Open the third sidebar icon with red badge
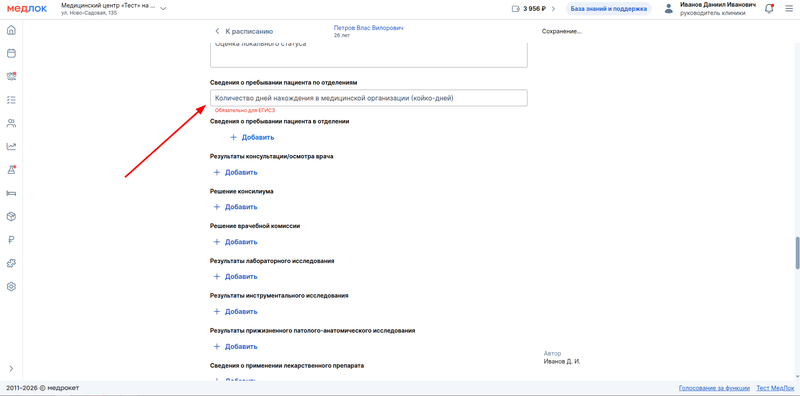This screenshot has height=396, width=800. [11, 77]
